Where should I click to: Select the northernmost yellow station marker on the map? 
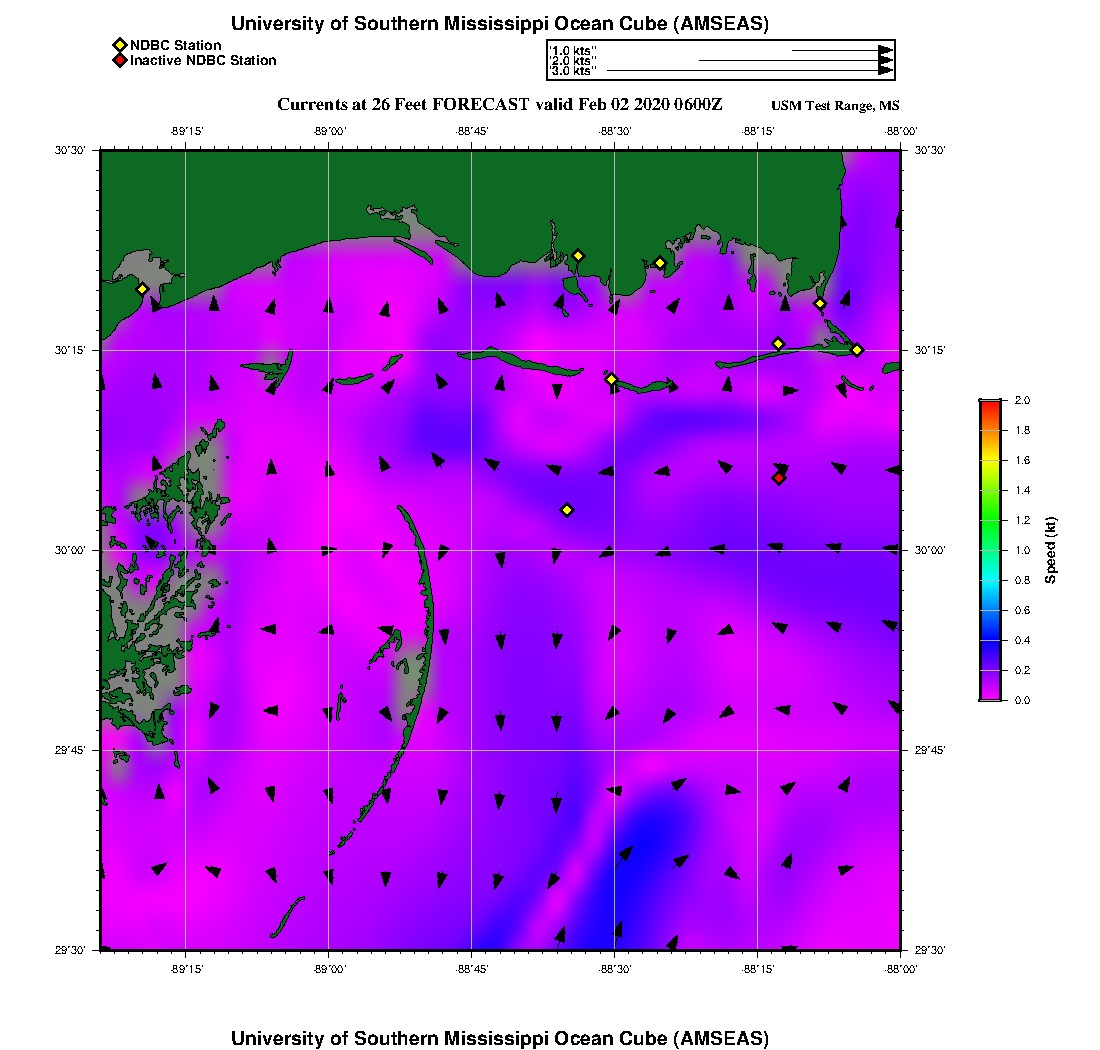(x=578, y=255)
